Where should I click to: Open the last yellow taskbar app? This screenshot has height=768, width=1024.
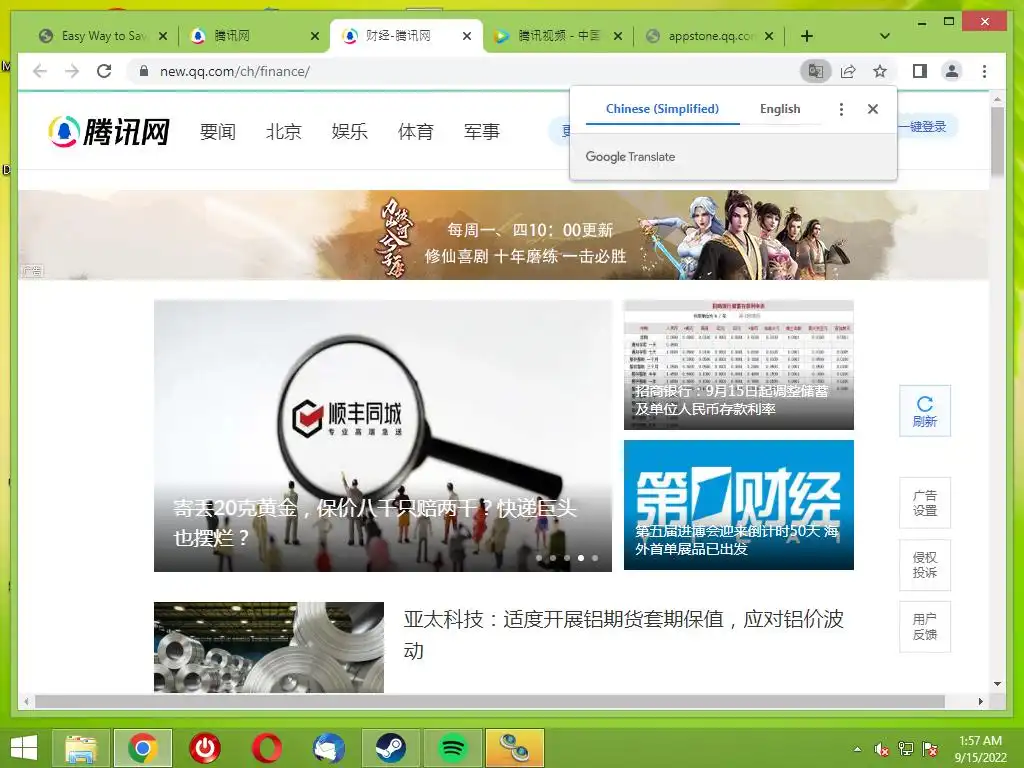point(515,748)
